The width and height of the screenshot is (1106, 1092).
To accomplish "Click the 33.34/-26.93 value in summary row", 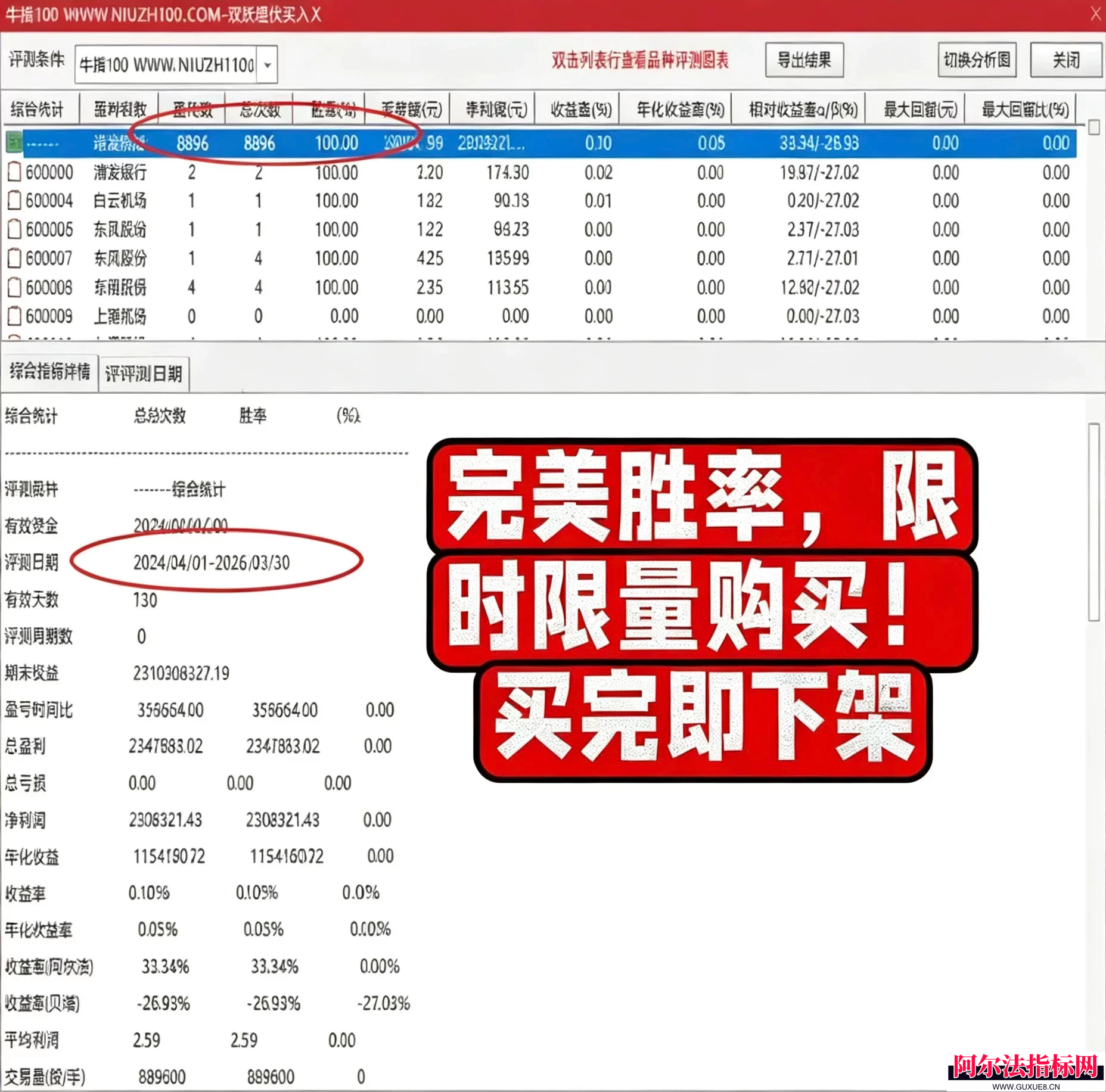I will [x=819, y=143].
